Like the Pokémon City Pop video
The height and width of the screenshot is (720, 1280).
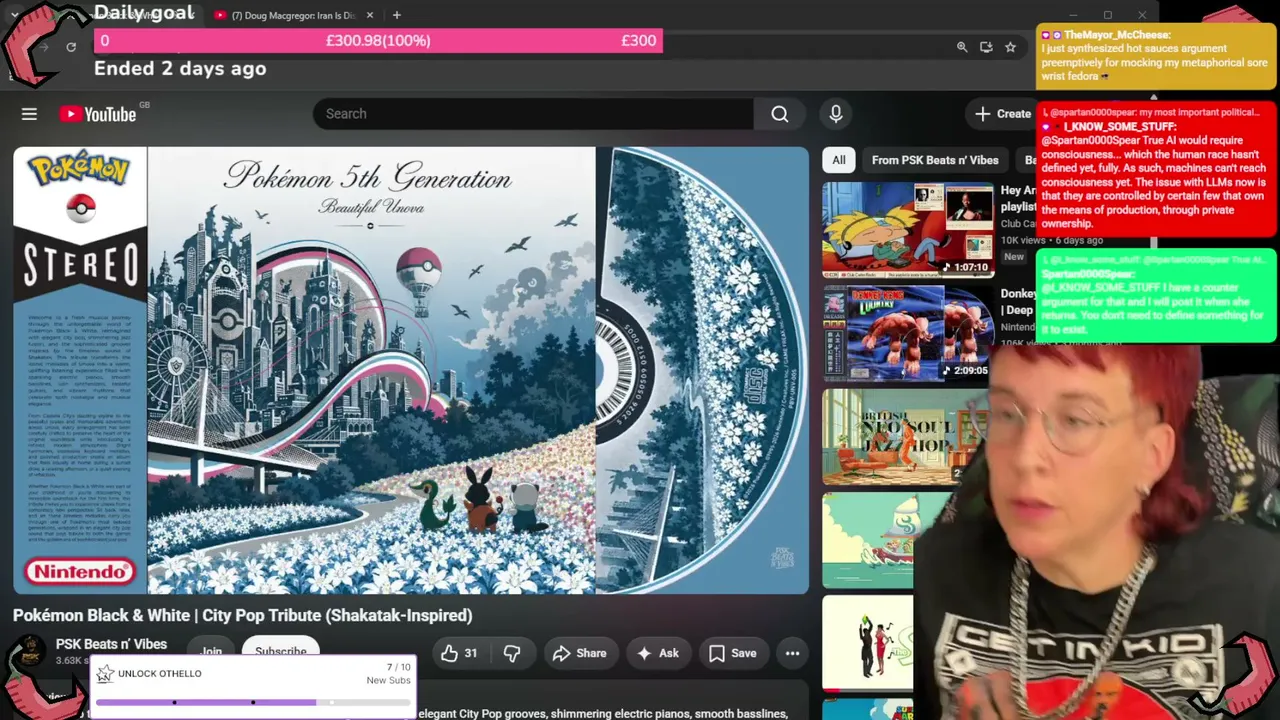click(x=459, y=653)
